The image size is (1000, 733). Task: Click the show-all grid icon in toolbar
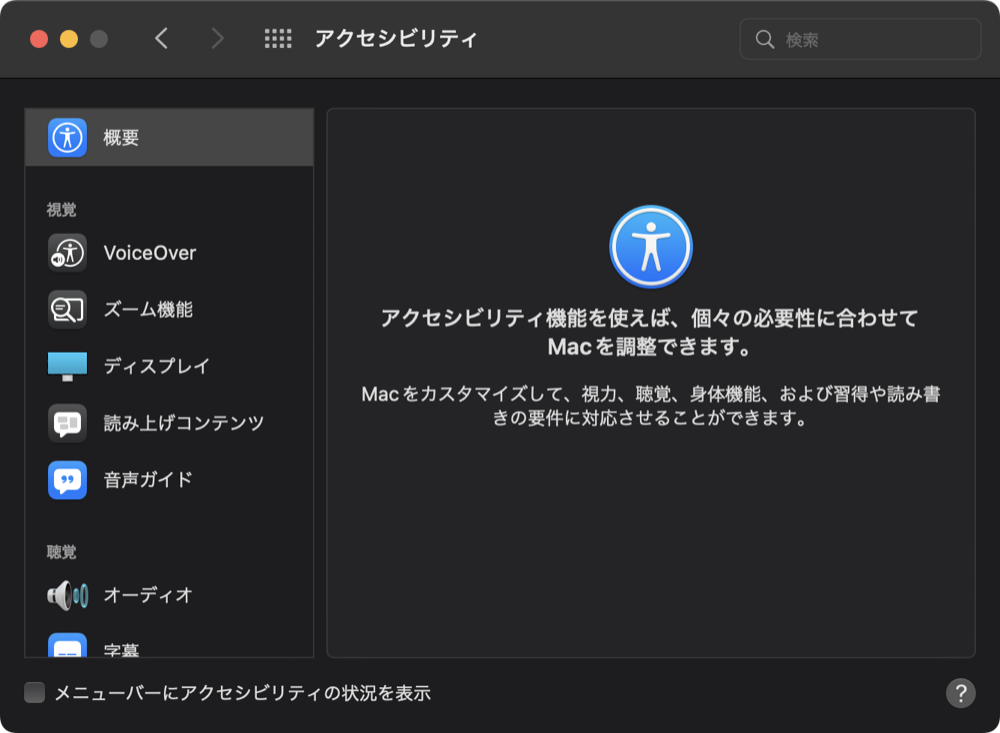[x=278, y=39]
